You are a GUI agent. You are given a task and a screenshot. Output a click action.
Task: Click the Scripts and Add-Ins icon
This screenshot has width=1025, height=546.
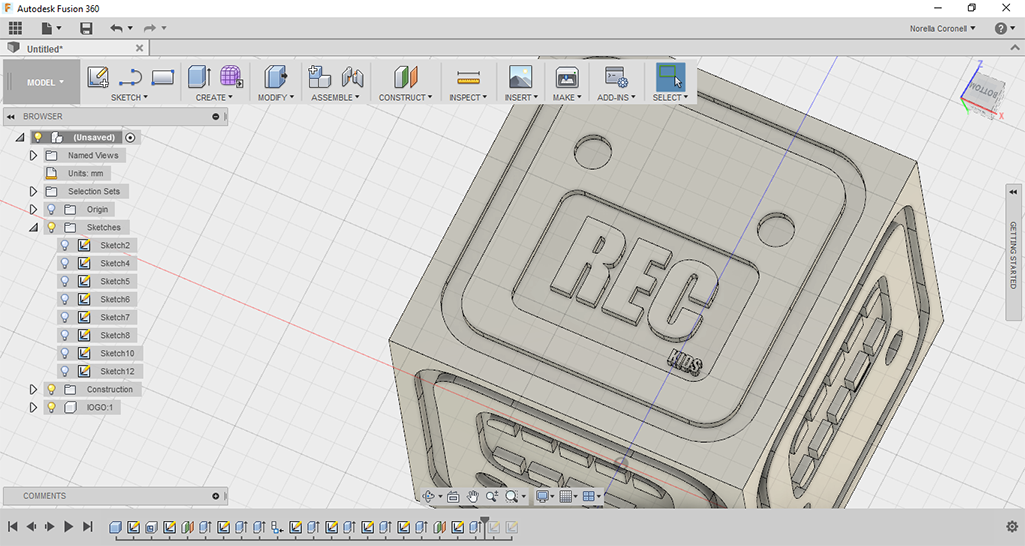pos(616,77)
